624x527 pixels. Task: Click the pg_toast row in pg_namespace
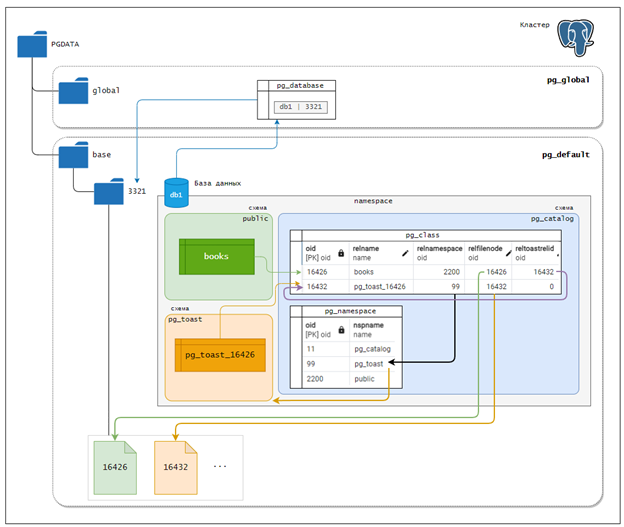click(x=349, y=364)
